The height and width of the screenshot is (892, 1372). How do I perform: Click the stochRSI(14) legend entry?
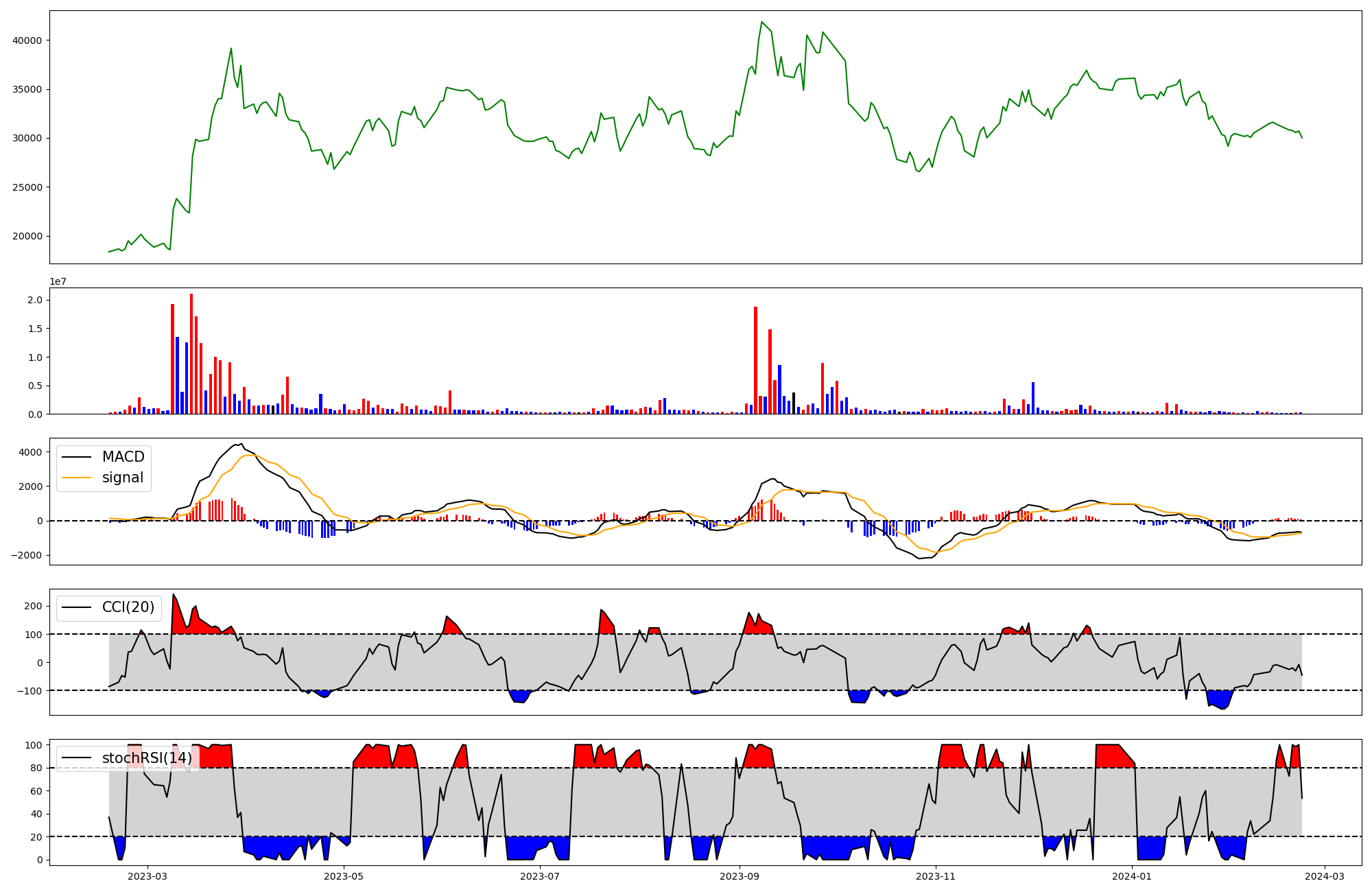[147, 758]
